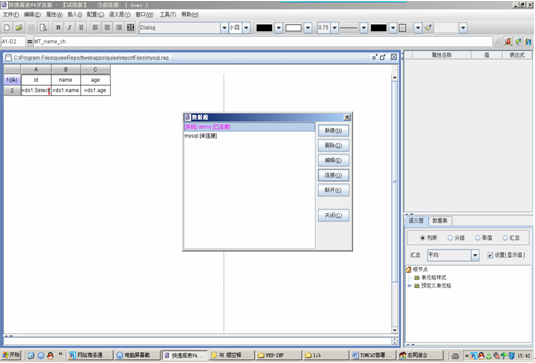Click the Internet Explorer preview icon
This screenshot has height=363, width=535.
pos(528,42)
